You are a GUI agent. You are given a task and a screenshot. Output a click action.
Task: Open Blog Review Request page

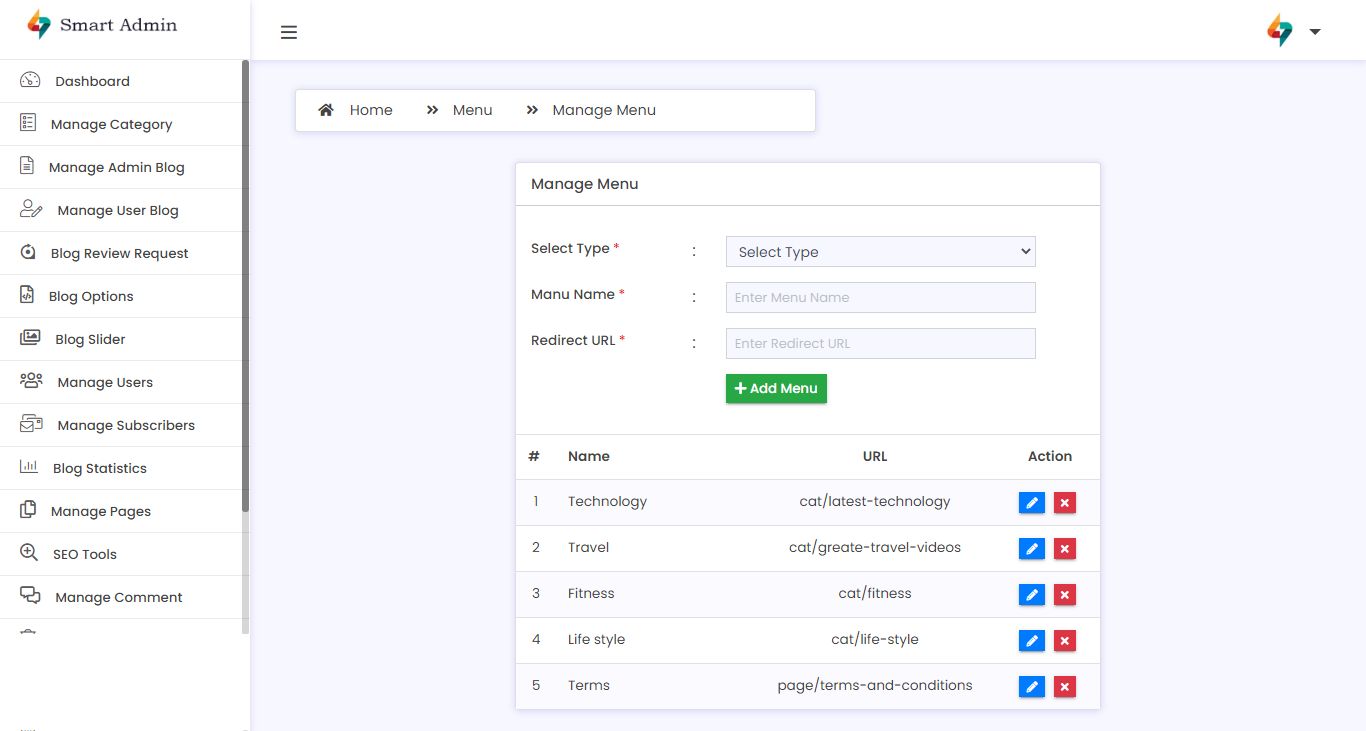121,253
